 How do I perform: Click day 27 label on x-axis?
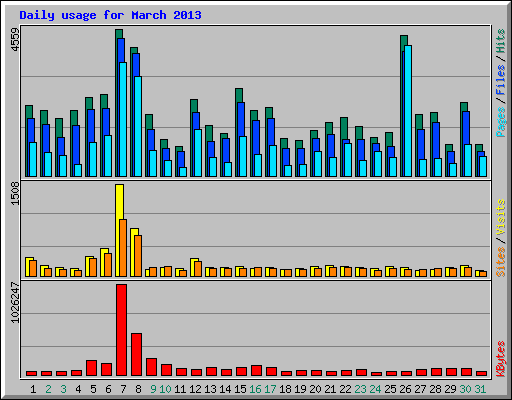click(420, 389)
